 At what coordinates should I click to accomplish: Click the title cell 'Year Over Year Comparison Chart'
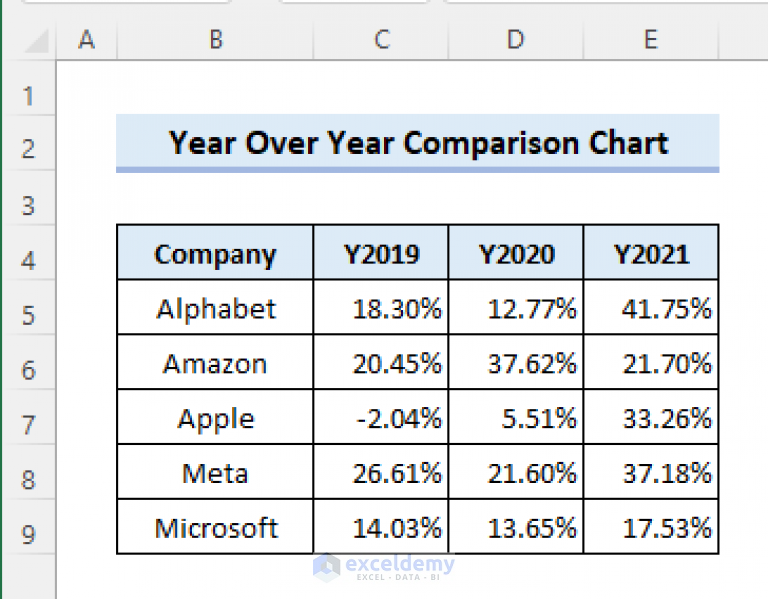[x=417, y=143]
